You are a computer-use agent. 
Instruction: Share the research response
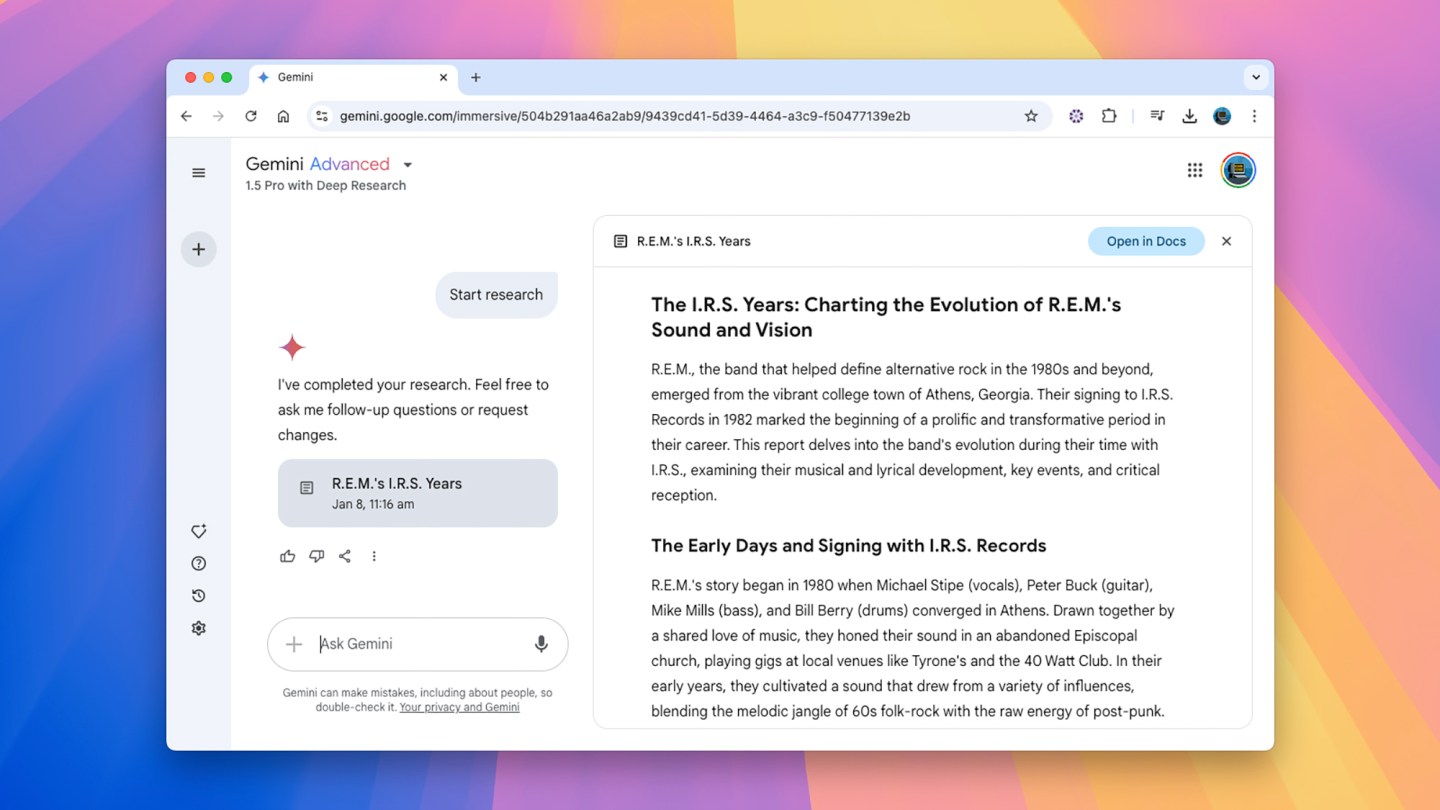(x=345, y=556)
